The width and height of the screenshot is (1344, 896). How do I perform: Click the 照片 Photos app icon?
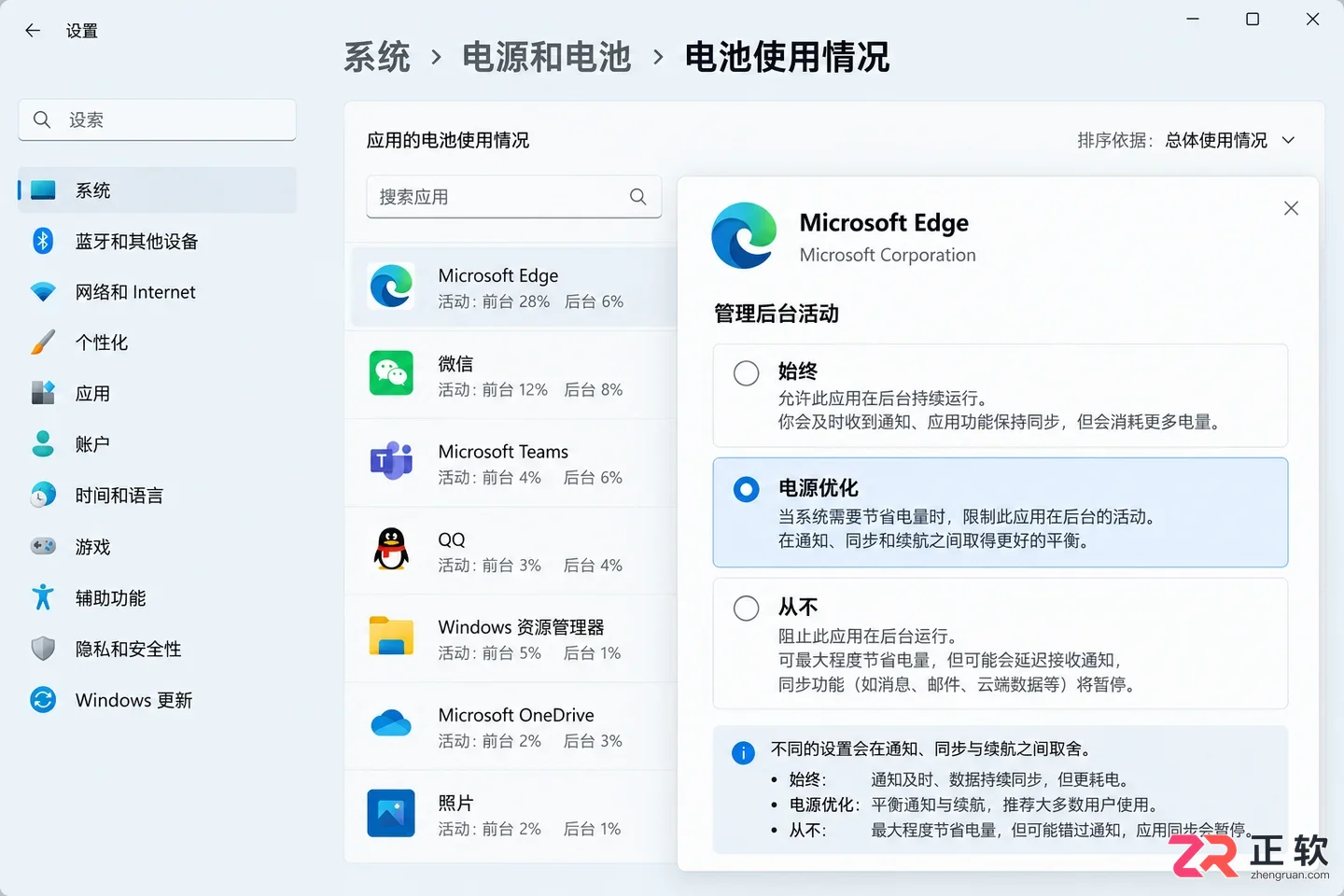point(391,813)
